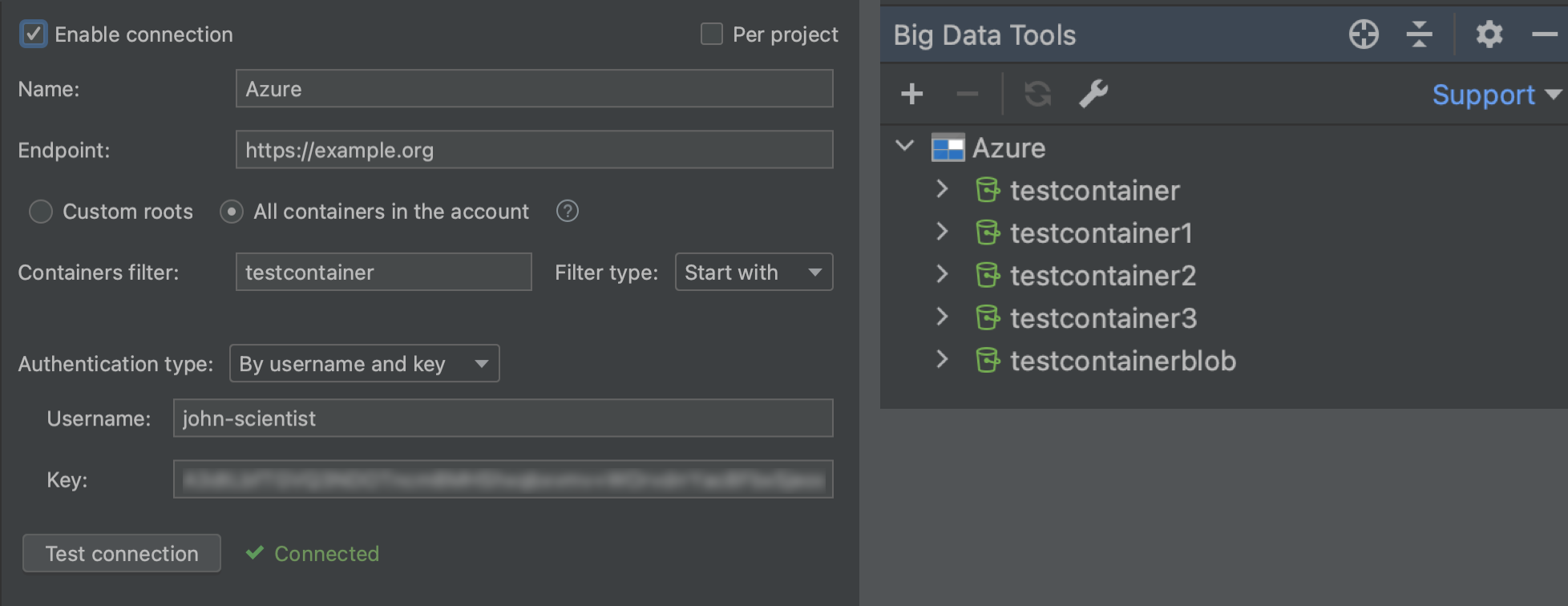This screenshot has height=606, width=1568.
Task: Remove connection with the minus toolbar icon
Action: [x=968, y=95]
